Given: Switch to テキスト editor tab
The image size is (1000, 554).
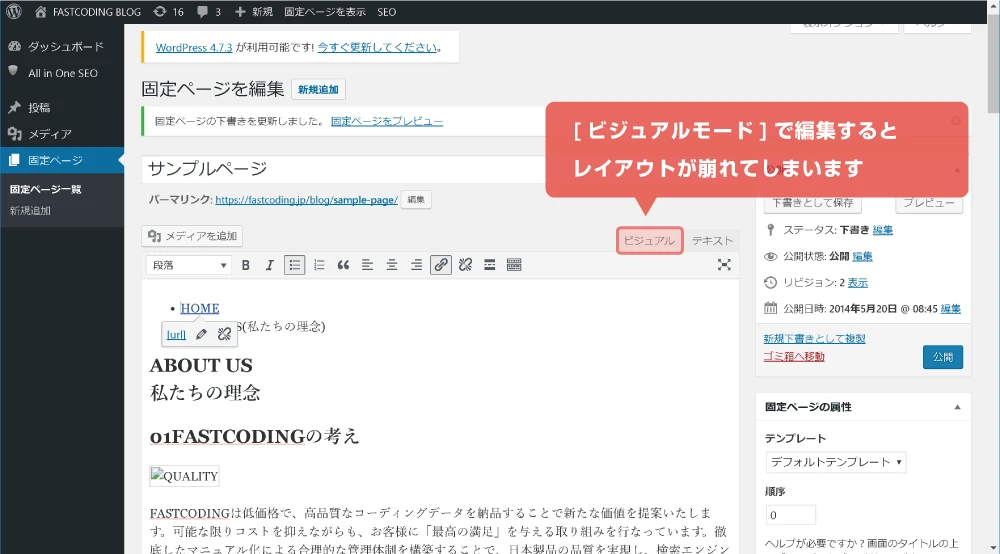Looking at the screenshot, I should (712, 240).
